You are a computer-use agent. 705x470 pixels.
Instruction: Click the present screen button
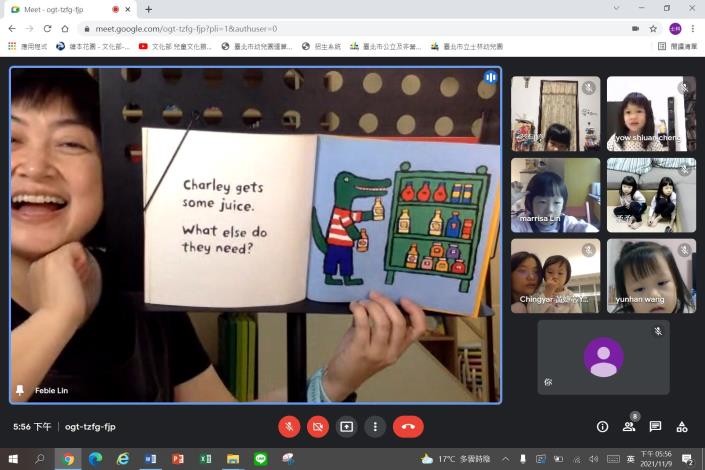pyautogui.click(x=347, y=426)
